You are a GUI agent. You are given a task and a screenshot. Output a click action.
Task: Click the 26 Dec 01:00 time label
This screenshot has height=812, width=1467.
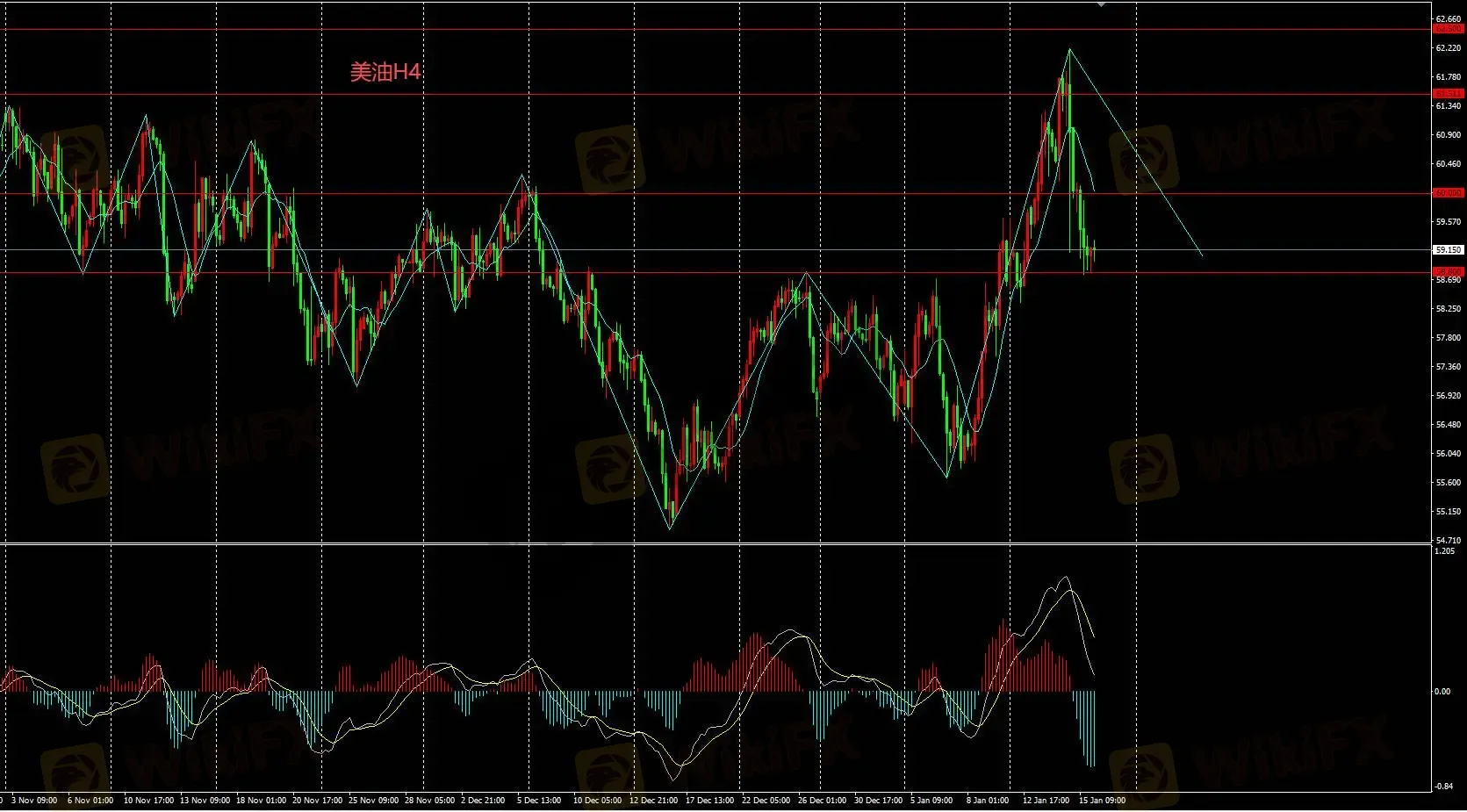click(x=822, y=801)
